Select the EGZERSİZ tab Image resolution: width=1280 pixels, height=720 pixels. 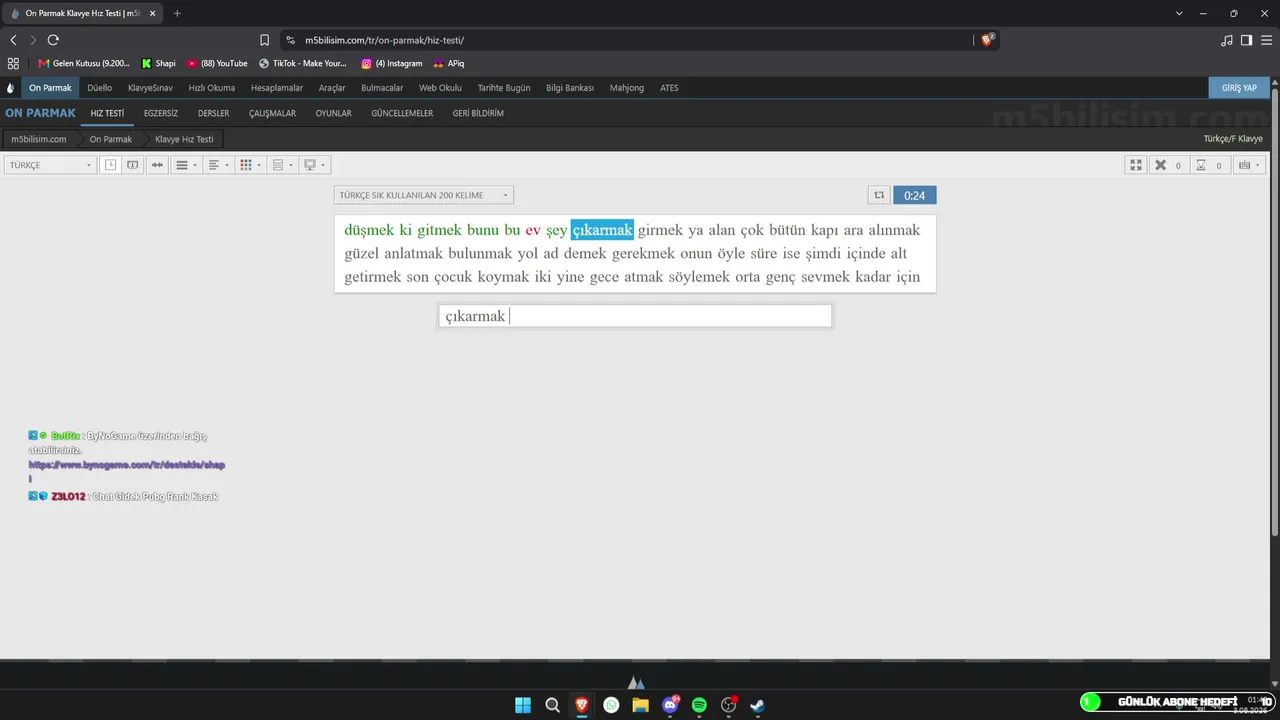pos(161,114)
